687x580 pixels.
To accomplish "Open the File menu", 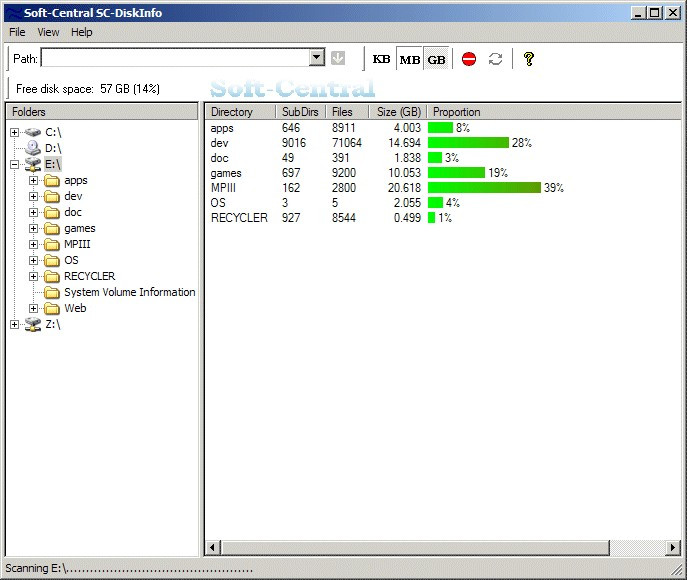I will point(17,32).
